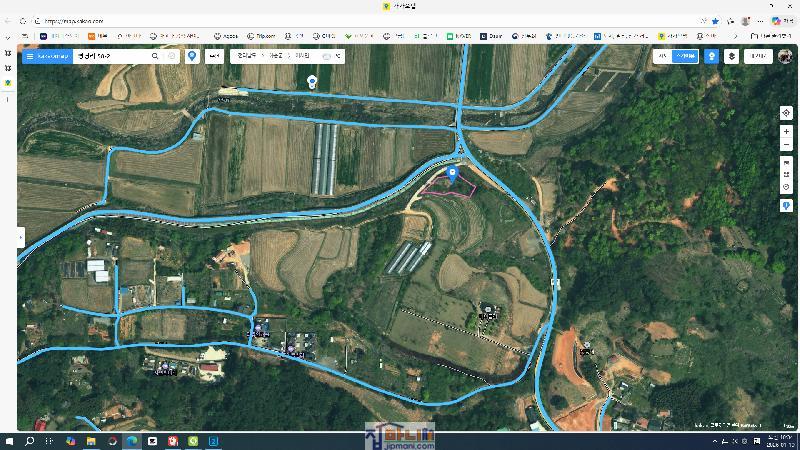Open the user profile avatar
This screenshot has height=450, width=800.
(x=785, y=56)
